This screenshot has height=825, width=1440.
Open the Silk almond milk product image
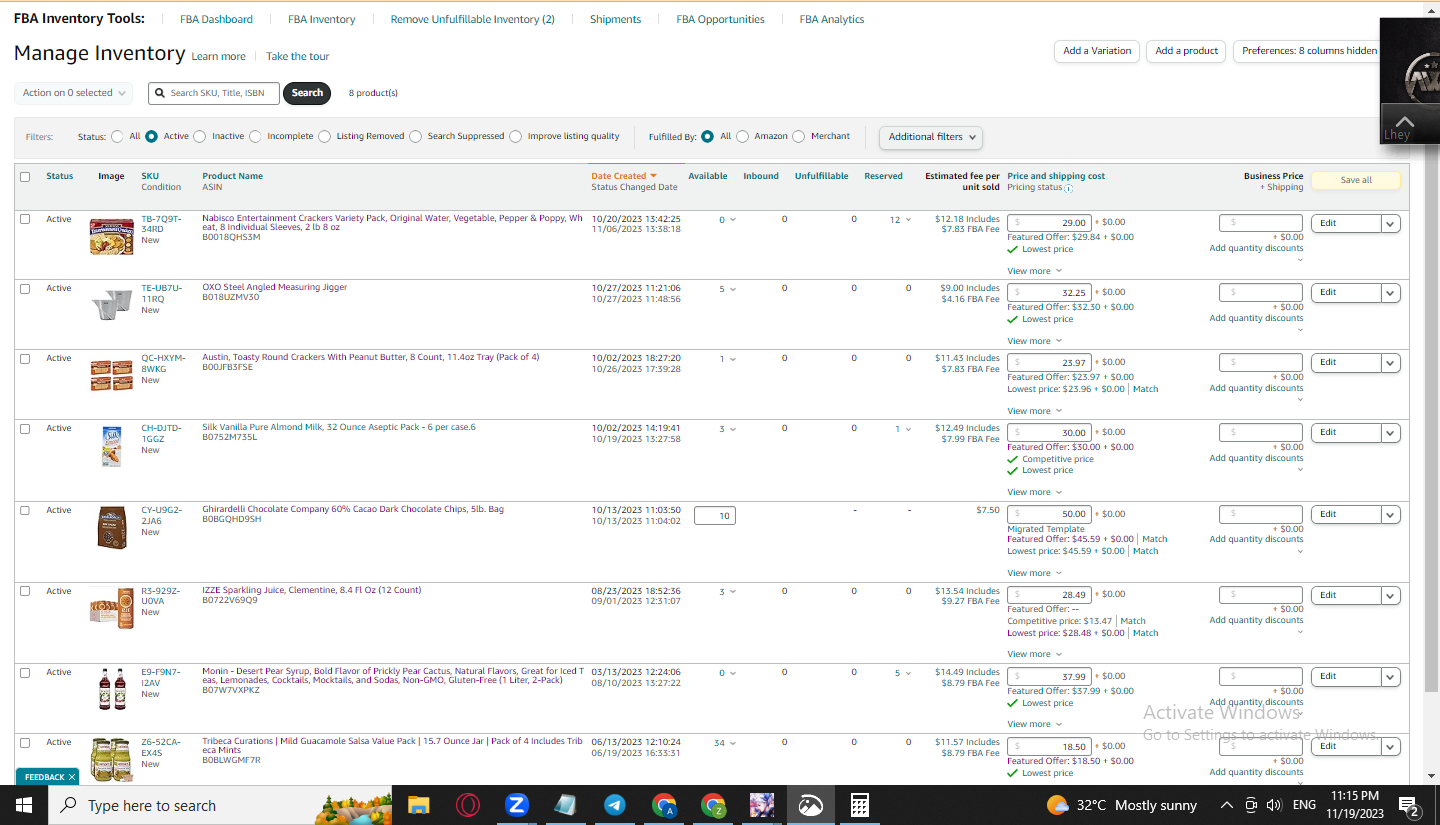tap(111, 446)
